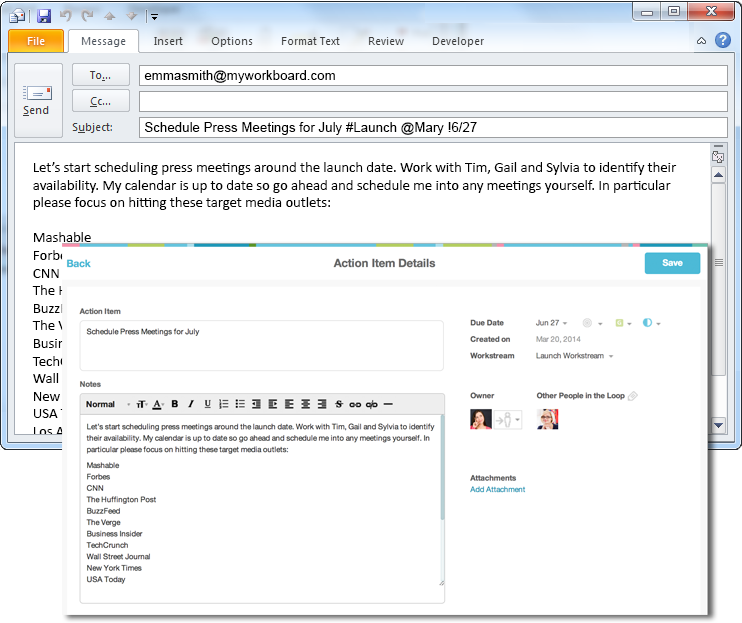This screenshot has height=623, width=742.
Task: Remove link in notes editor
Action: click(x=372, y=404)
